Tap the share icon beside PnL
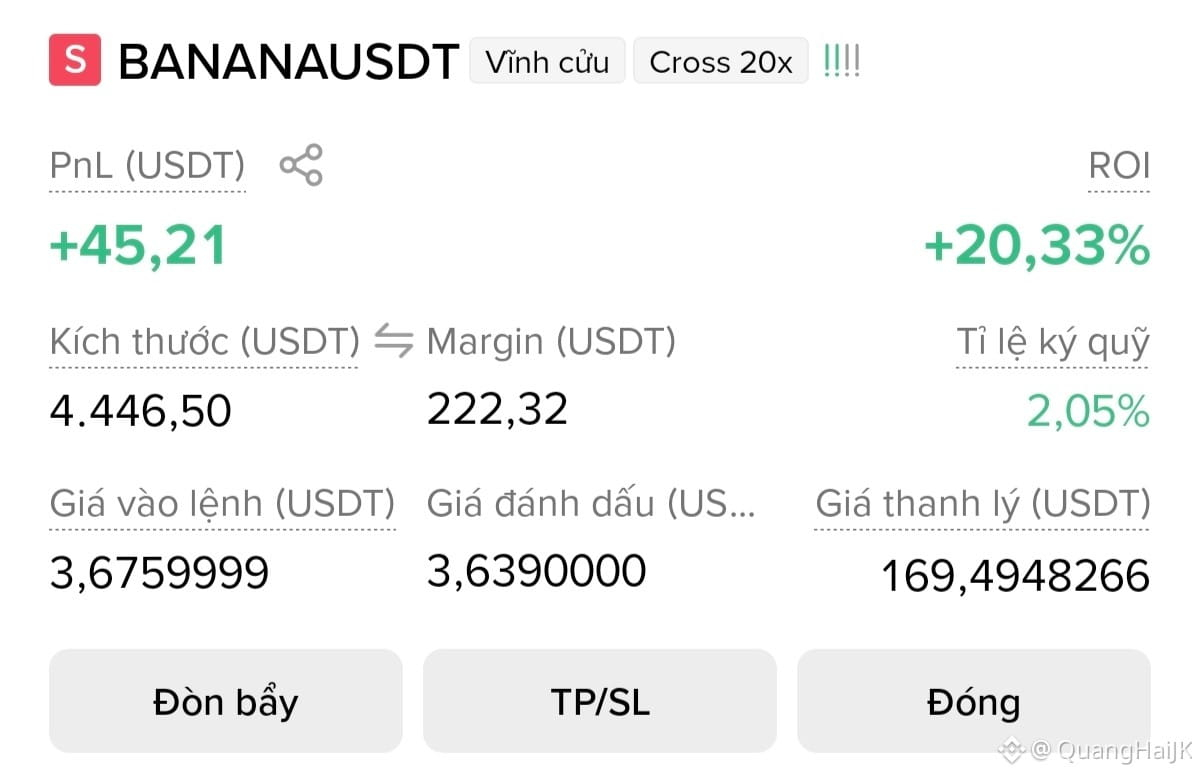1200x775 pixels. click(301, 165)
